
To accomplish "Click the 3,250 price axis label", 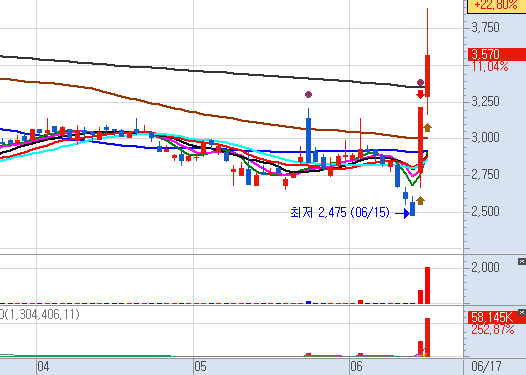I will click(x=485, y=101).
